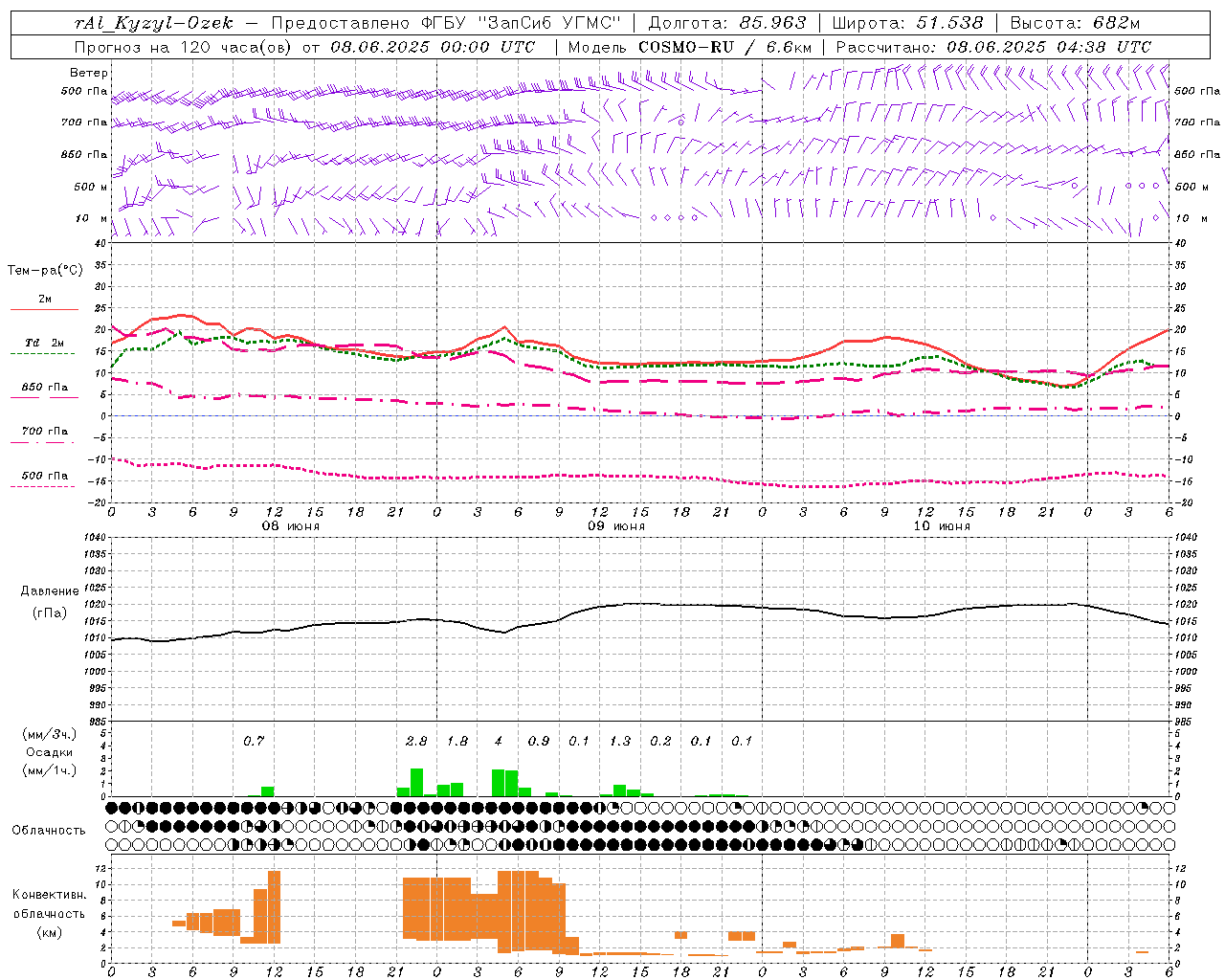Click the Td 2м dew point legend label
Screen dimensions: 1225x980
[45, 343]
